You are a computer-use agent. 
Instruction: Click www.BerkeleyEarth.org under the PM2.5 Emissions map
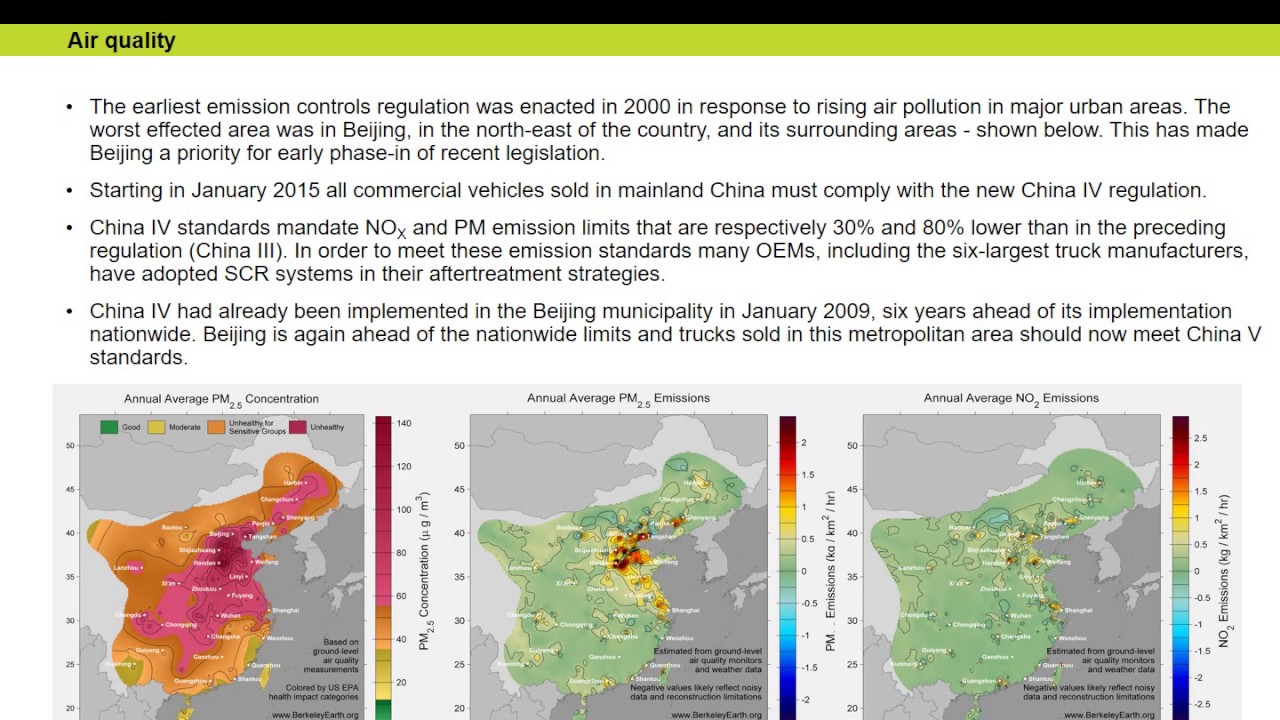716,715
